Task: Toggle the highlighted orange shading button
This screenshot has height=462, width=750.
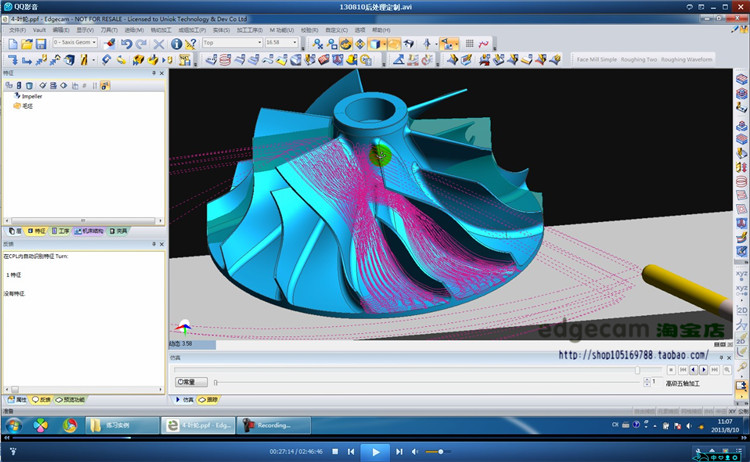Action: click(x=394, y=44)
